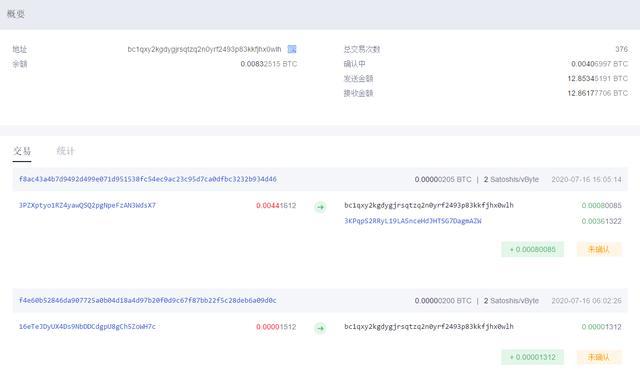Viewport: 640px width, 378px height.
Task: Open input address 3PZXptyo1RZ4yawQSQ2pgNpeFzAN3WdsX7
Action: (x=87, y=205)
